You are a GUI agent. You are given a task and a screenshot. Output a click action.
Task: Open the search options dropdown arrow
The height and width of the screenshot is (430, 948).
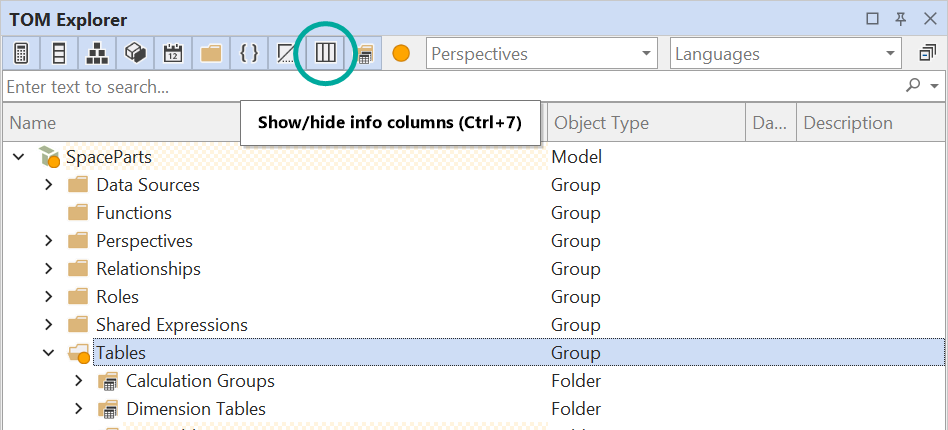pyautogui.click(x=935, y=87)
